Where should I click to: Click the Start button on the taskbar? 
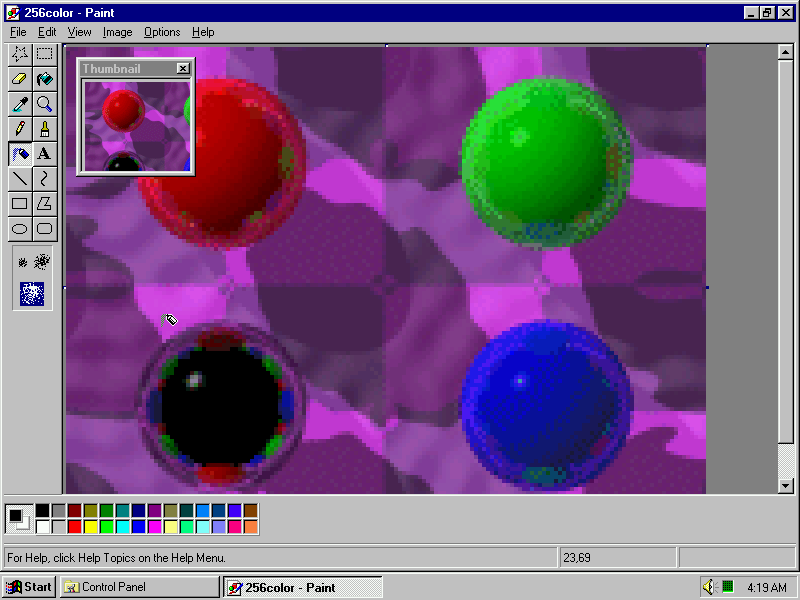point(29,587)
